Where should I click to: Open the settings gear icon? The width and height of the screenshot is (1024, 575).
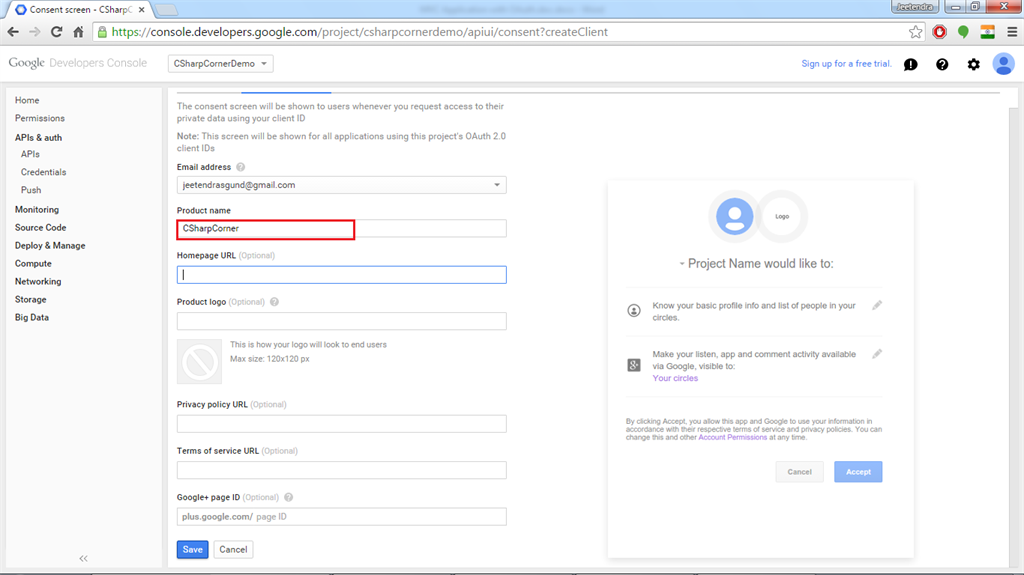[974, 64]
